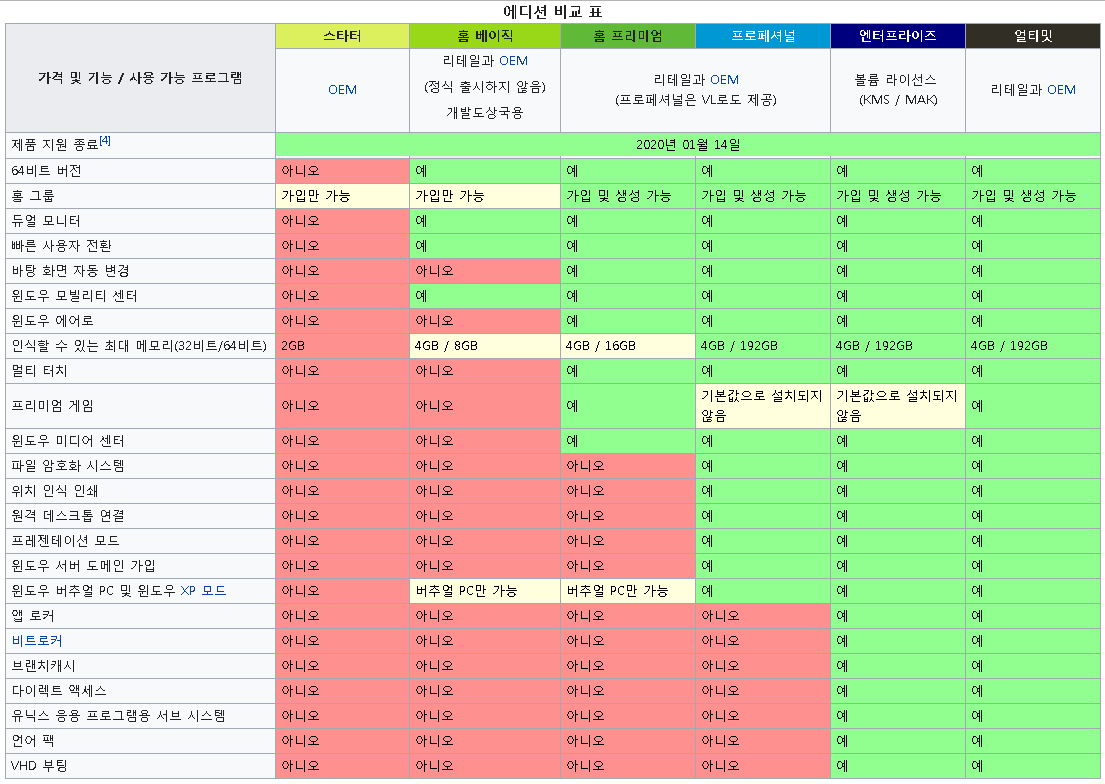Click 예 for 윈도우 모빌리티 센터 under 홈 베이직
This screenshot has height=784, width=1105.
485,296
